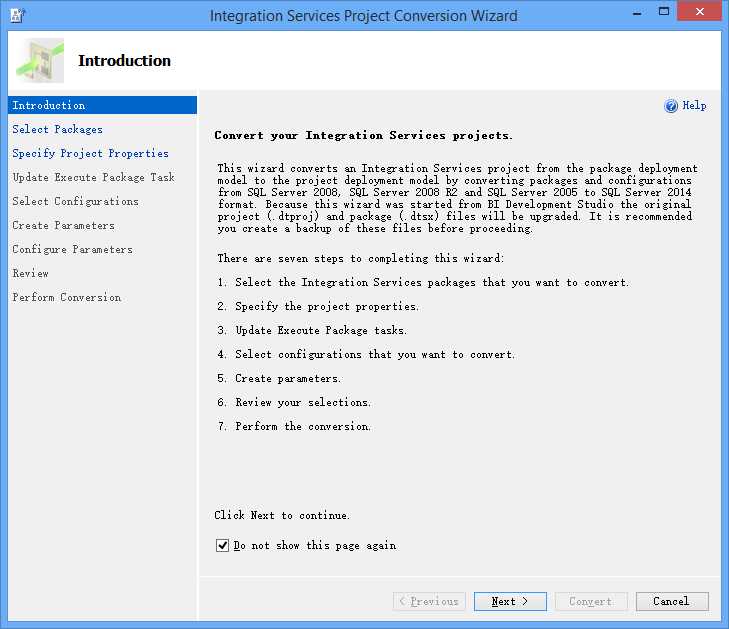Go to the Select Packages step
This screenshot has height=629, width=729.
click(57, 129)
